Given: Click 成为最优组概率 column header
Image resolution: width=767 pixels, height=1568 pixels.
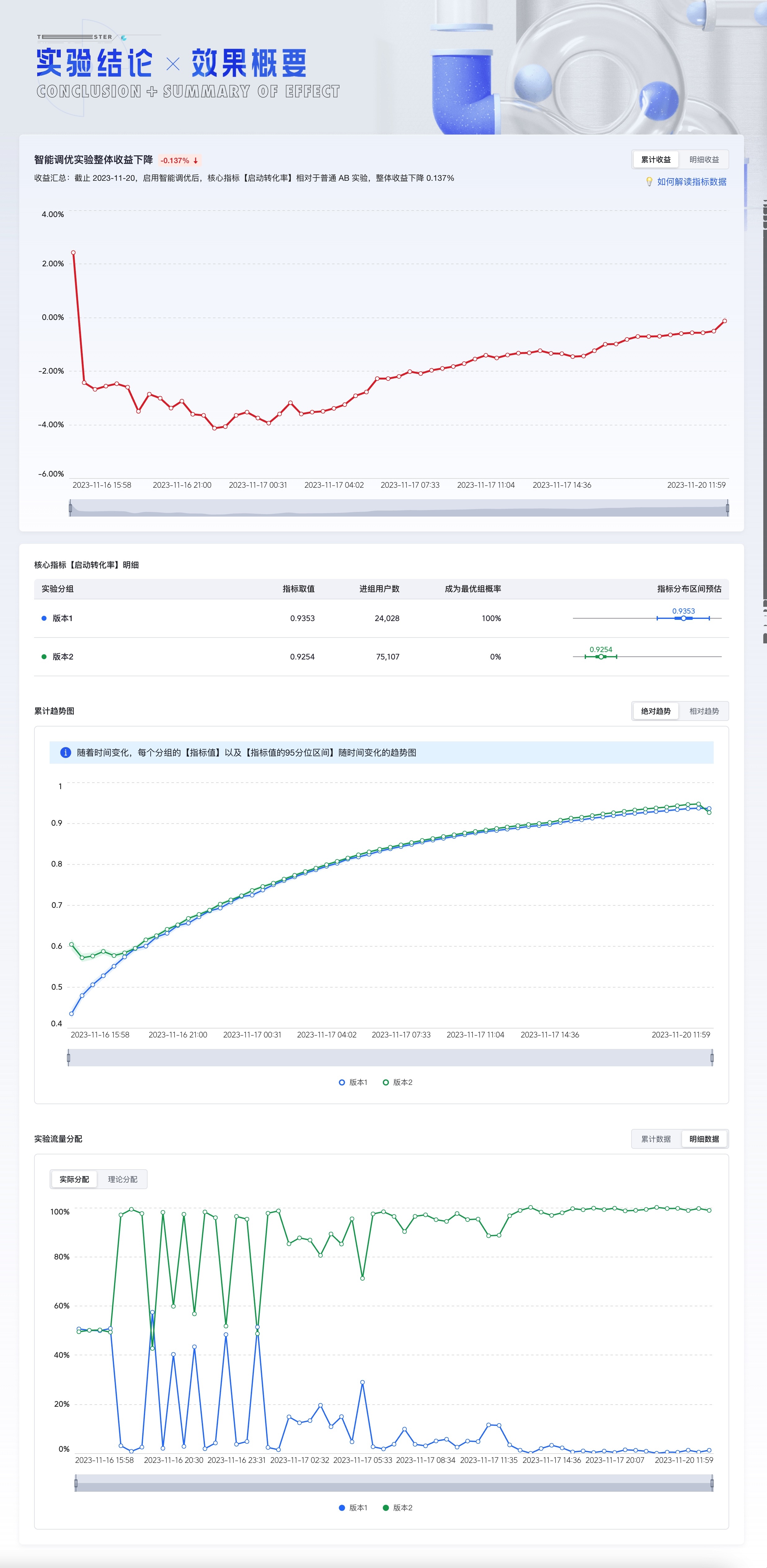Looking at the screenshot, I should [473, 589].
